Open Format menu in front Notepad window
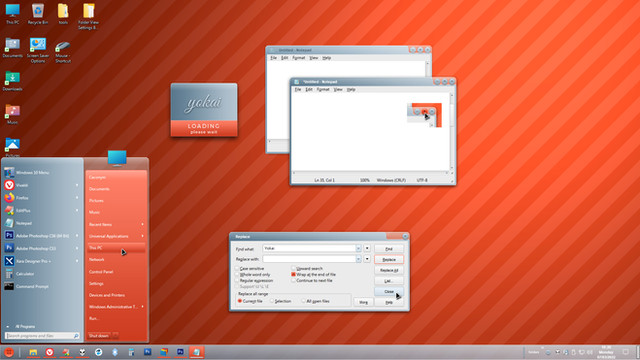640x360 pixels. [323, 89]
